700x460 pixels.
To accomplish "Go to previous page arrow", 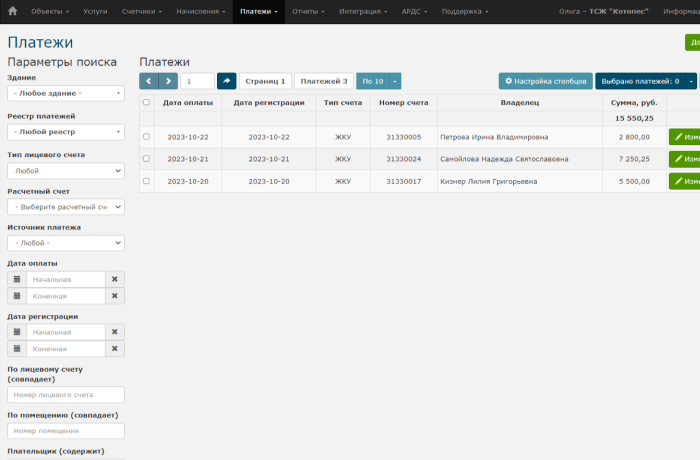I will coord(149,81).
